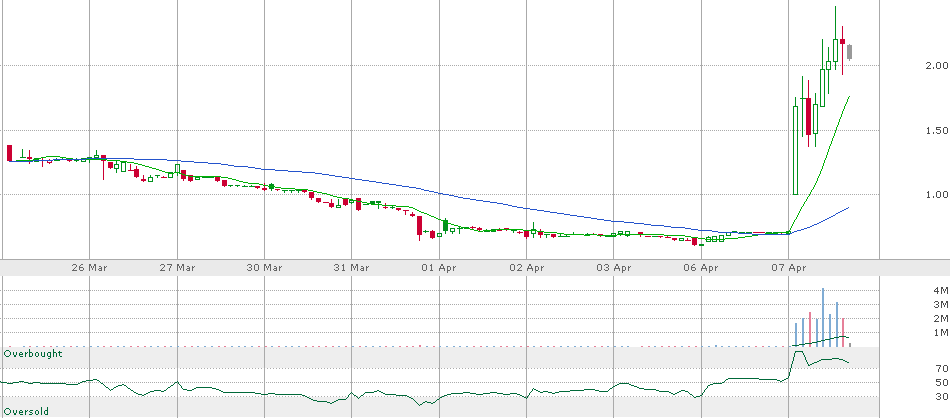Click the 2M volume axis label
The image size is (950, 418).
pyautogui.click(x=941, y=319)
